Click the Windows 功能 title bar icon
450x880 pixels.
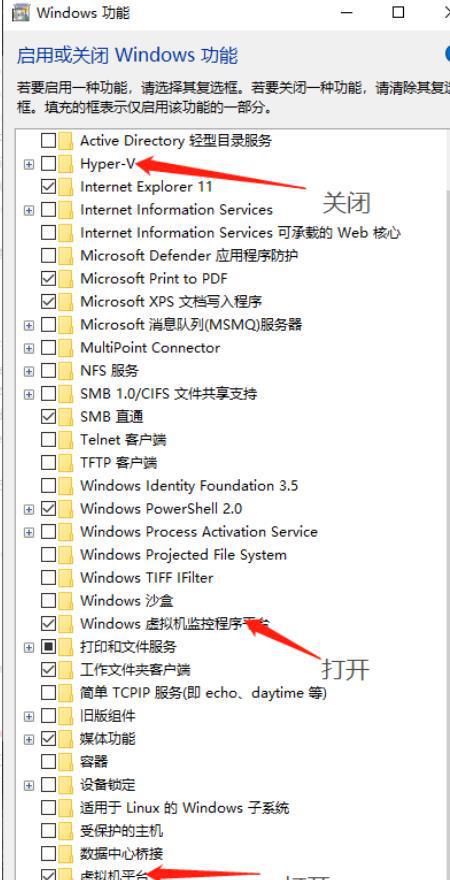[x=21, y=12]
